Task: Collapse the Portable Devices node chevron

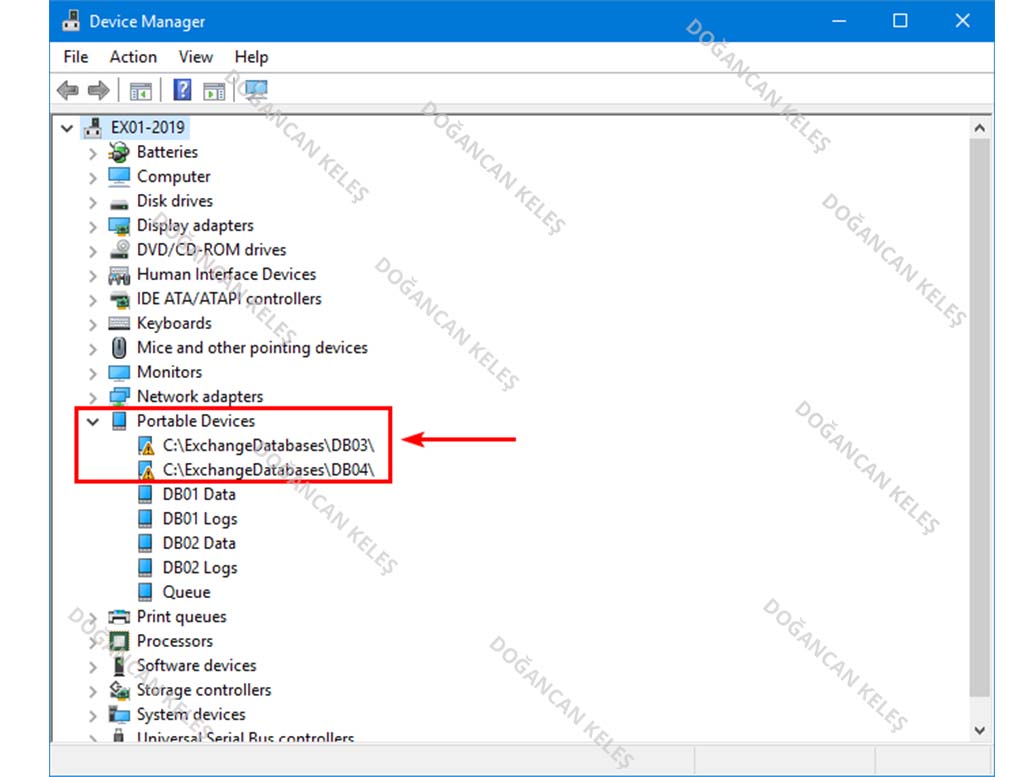Action: tap(93, 422)
